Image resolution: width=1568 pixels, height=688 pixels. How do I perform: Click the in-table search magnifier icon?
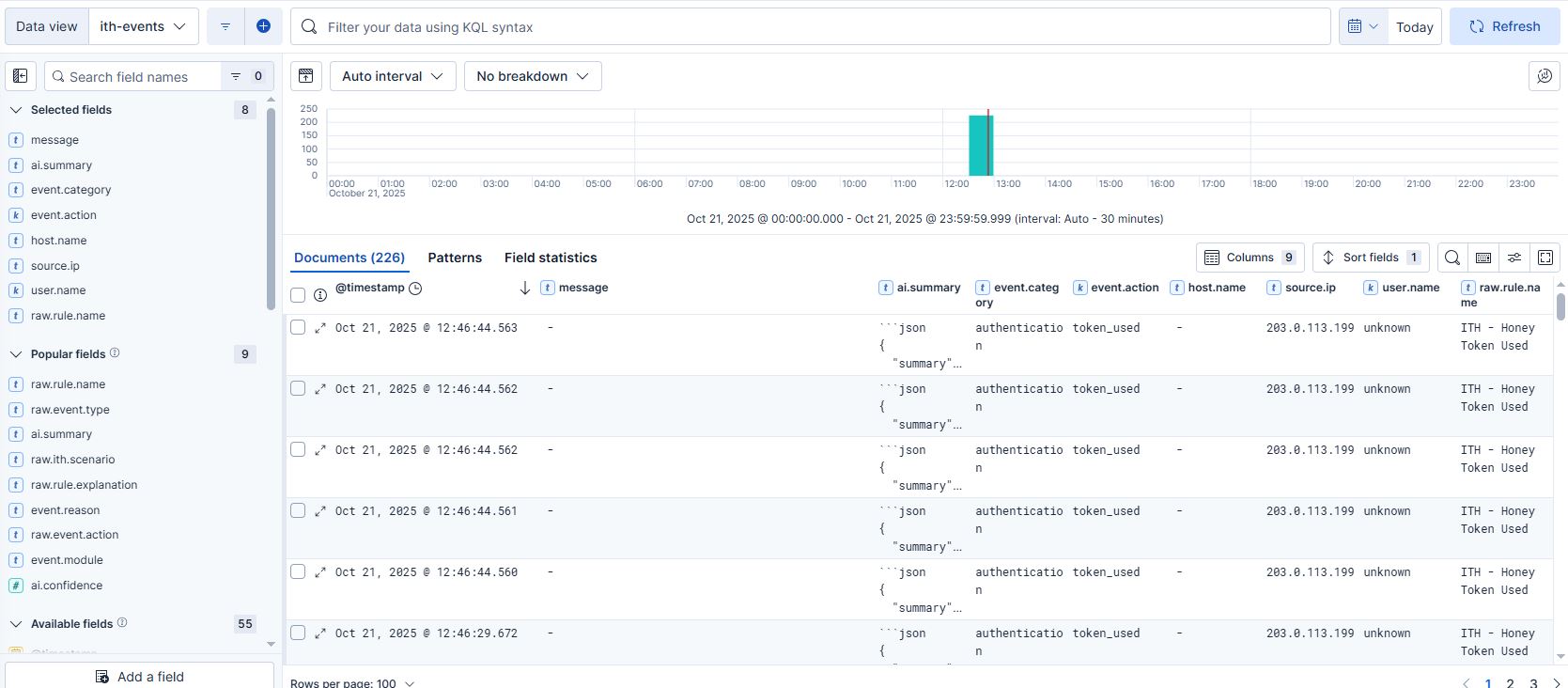point(1452,258)
